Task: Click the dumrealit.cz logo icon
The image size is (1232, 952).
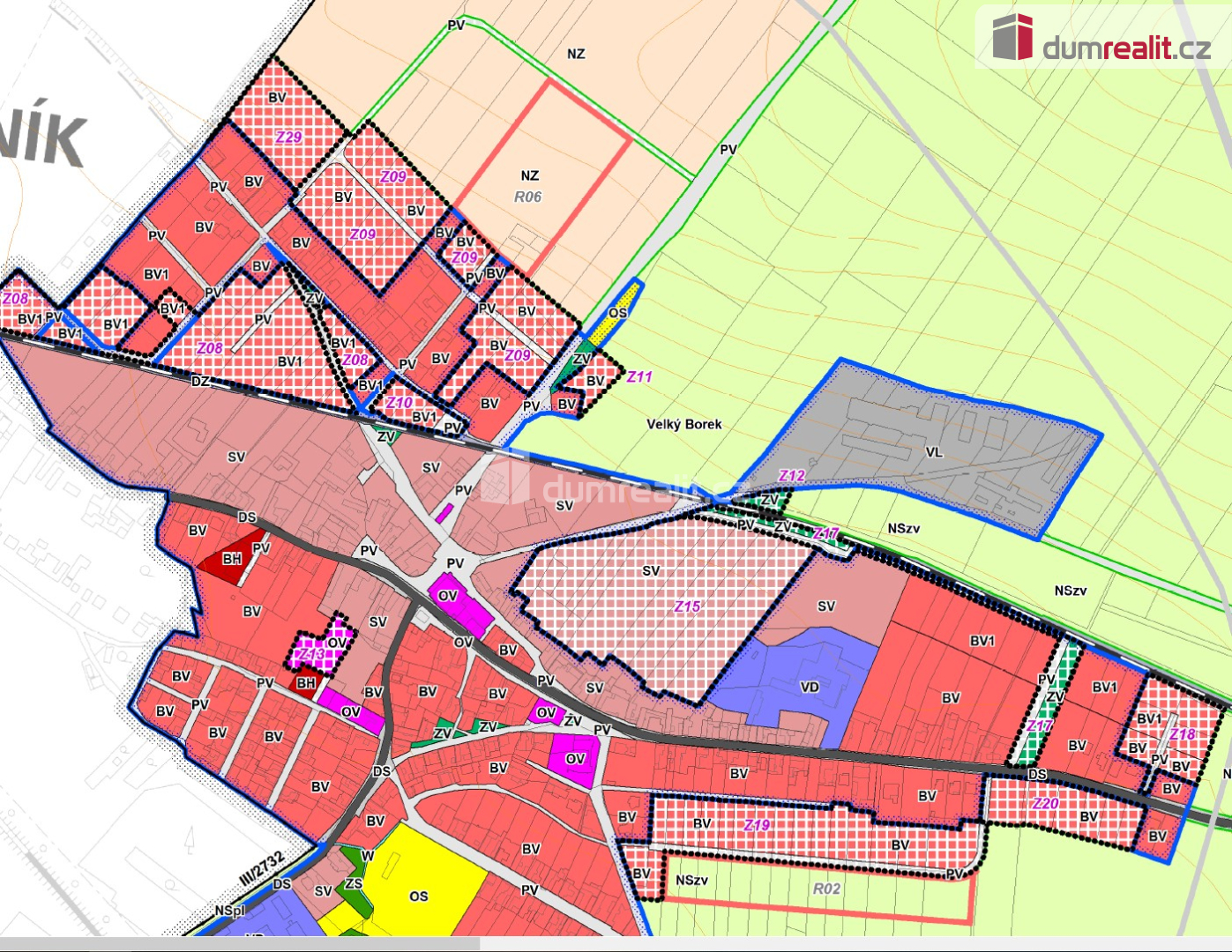Action: click(x=1012, y=37)
